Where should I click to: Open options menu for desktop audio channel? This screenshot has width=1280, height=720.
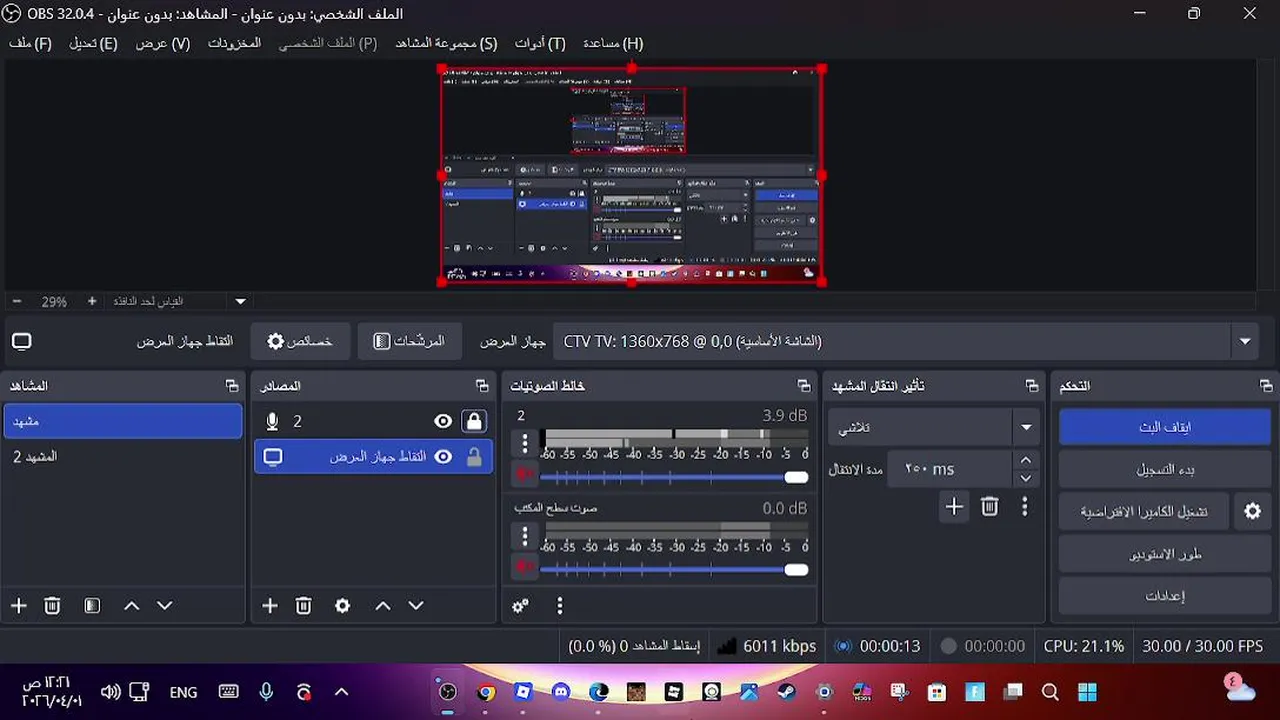(524, 536)
